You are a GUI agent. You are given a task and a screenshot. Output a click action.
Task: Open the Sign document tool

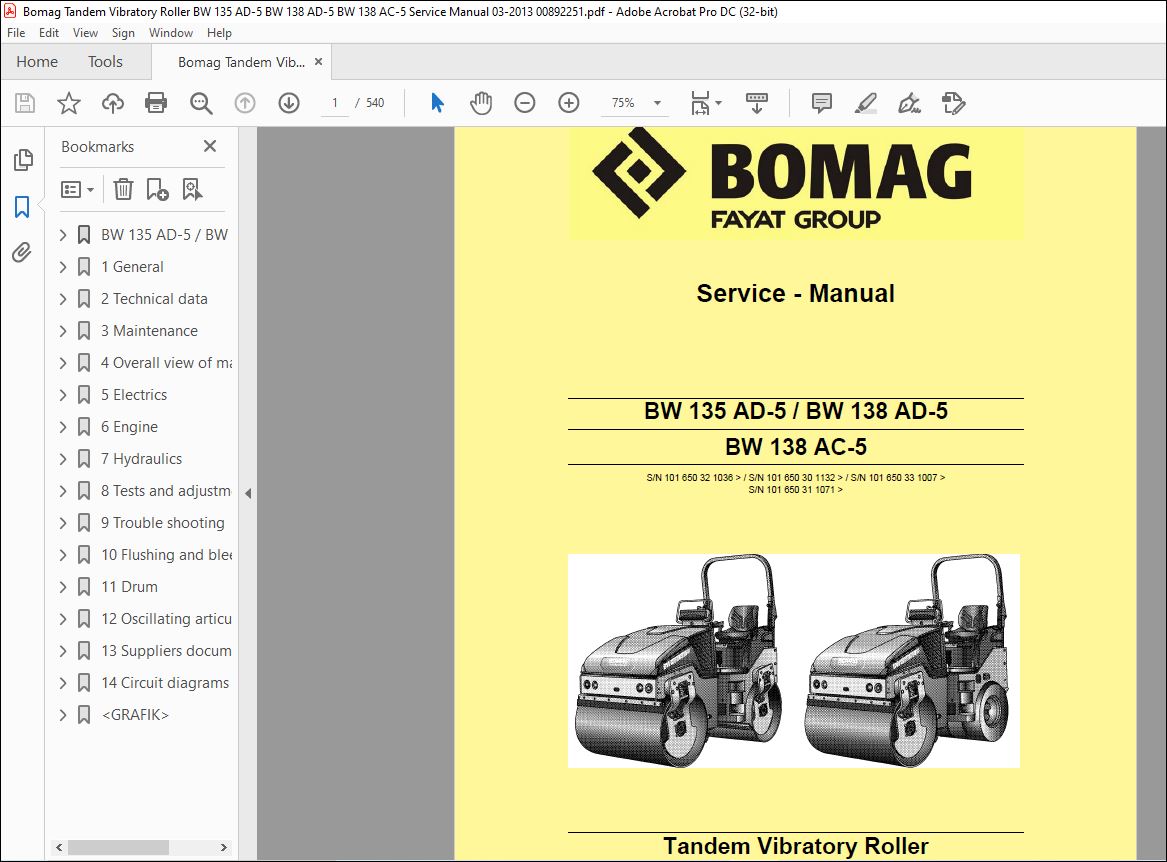pos(909,103)
